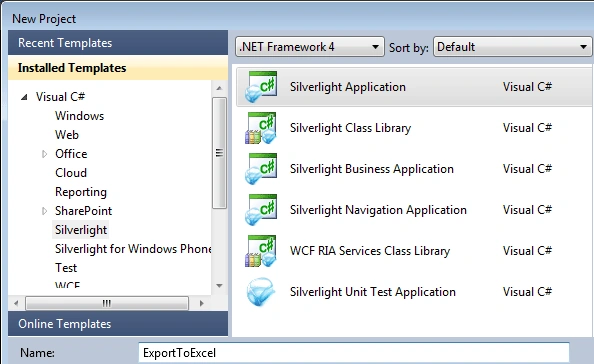Expand the SharePoint tree node

click(x=44, y=211)
